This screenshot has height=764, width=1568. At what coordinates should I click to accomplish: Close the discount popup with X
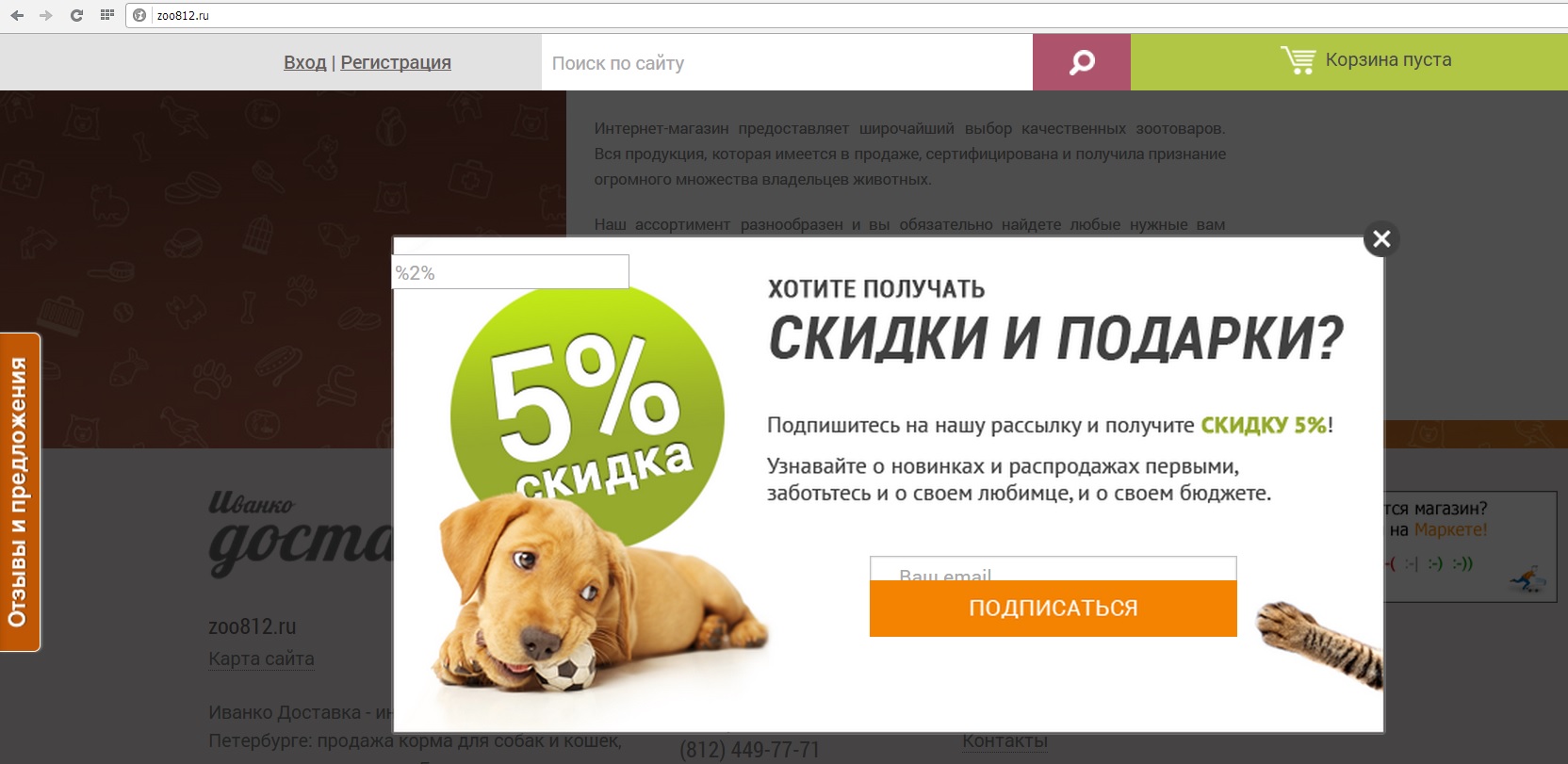tap(1381, 239)
